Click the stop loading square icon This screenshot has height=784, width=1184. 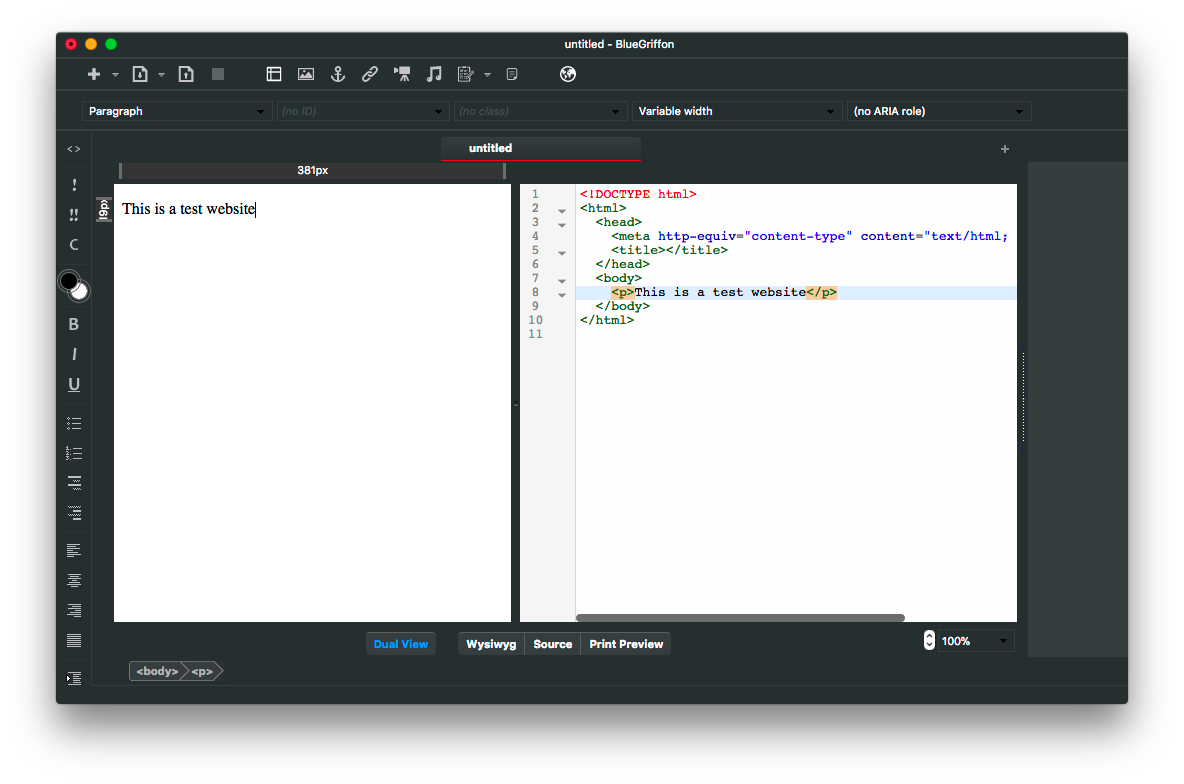pyautogui.click(x=218, y=74)
